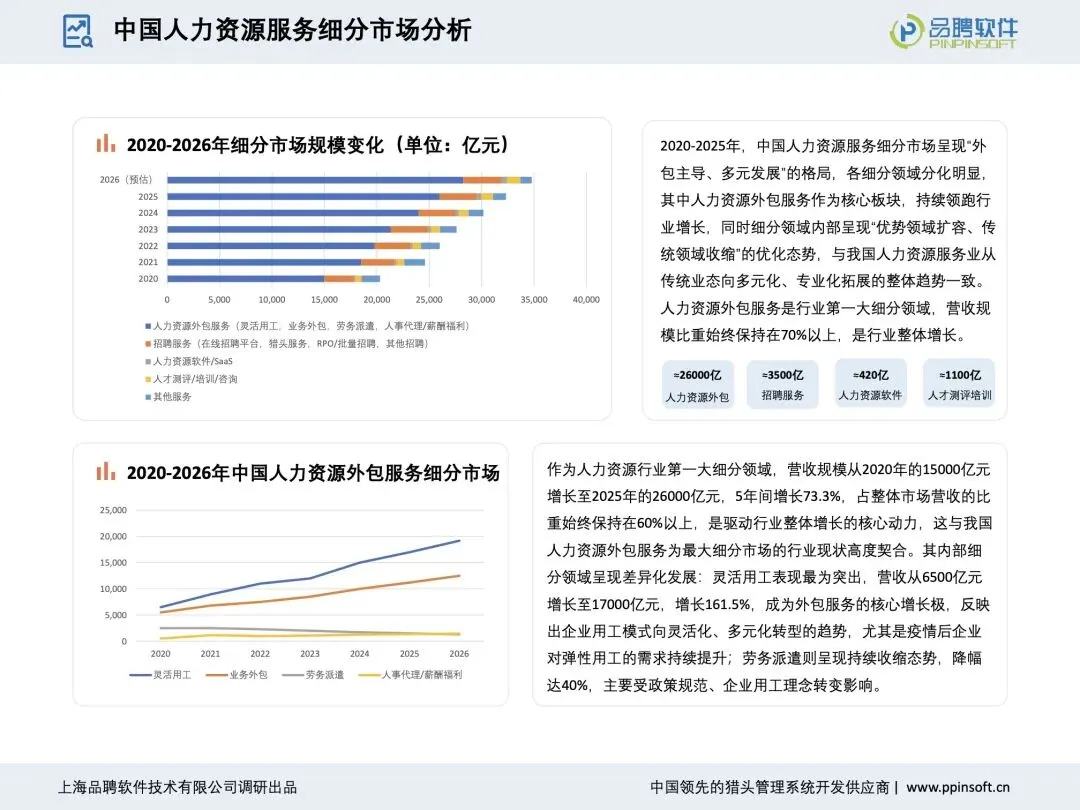Click the ≈420亿 人力资源软件 stat card
The height and width of the screenshot is (810, 1080).
click(871, 384)
